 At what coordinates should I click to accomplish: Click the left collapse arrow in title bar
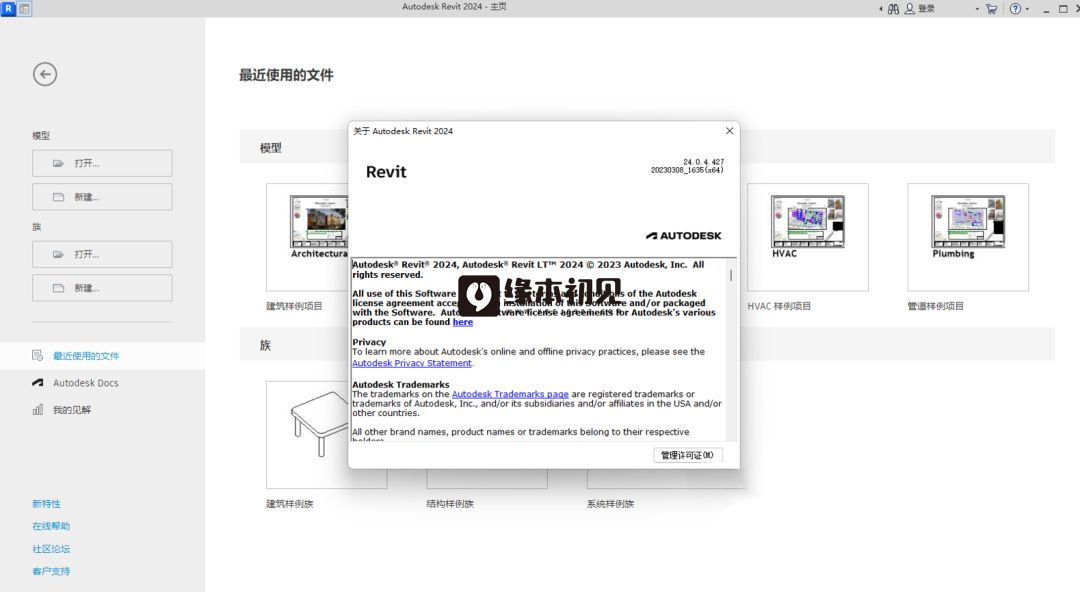pyautogui.click(x=881, y=9)
